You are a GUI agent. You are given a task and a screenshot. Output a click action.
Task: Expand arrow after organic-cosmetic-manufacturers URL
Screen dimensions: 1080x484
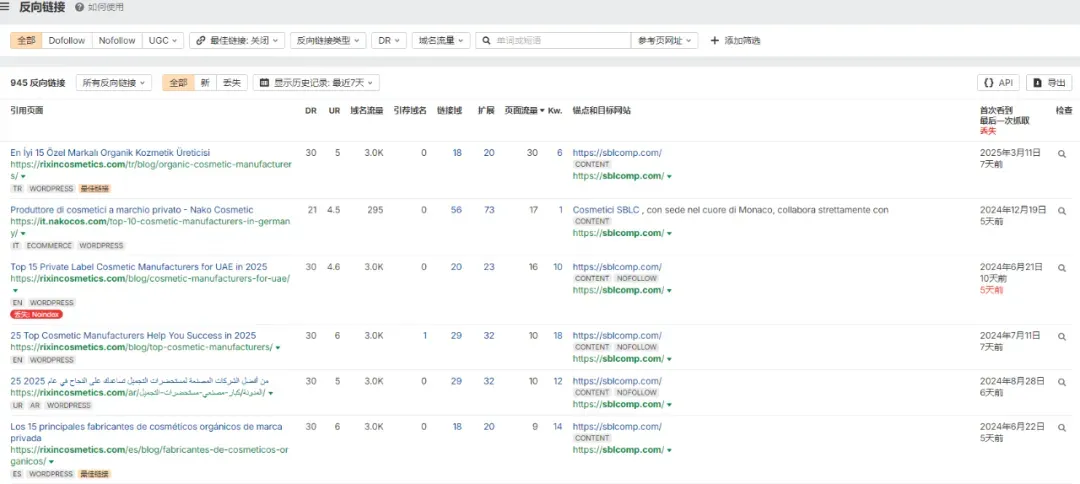coord(23,177)
